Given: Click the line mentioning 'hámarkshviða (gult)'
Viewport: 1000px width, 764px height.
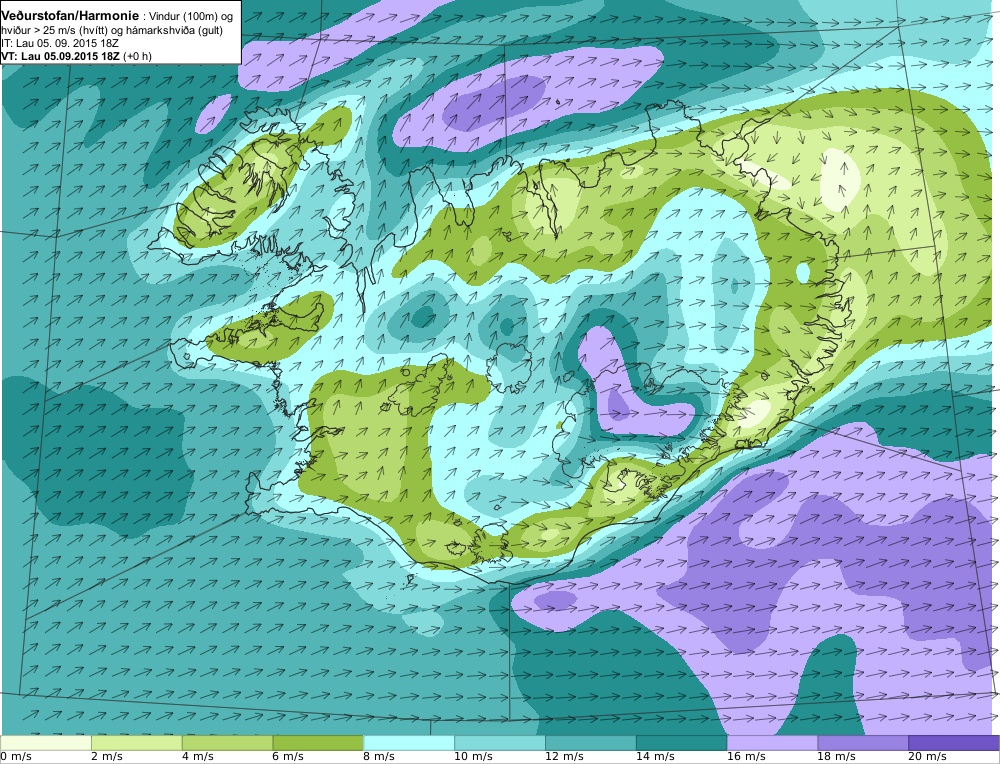Looking at the screenshot, I should (x=112, y=30).
